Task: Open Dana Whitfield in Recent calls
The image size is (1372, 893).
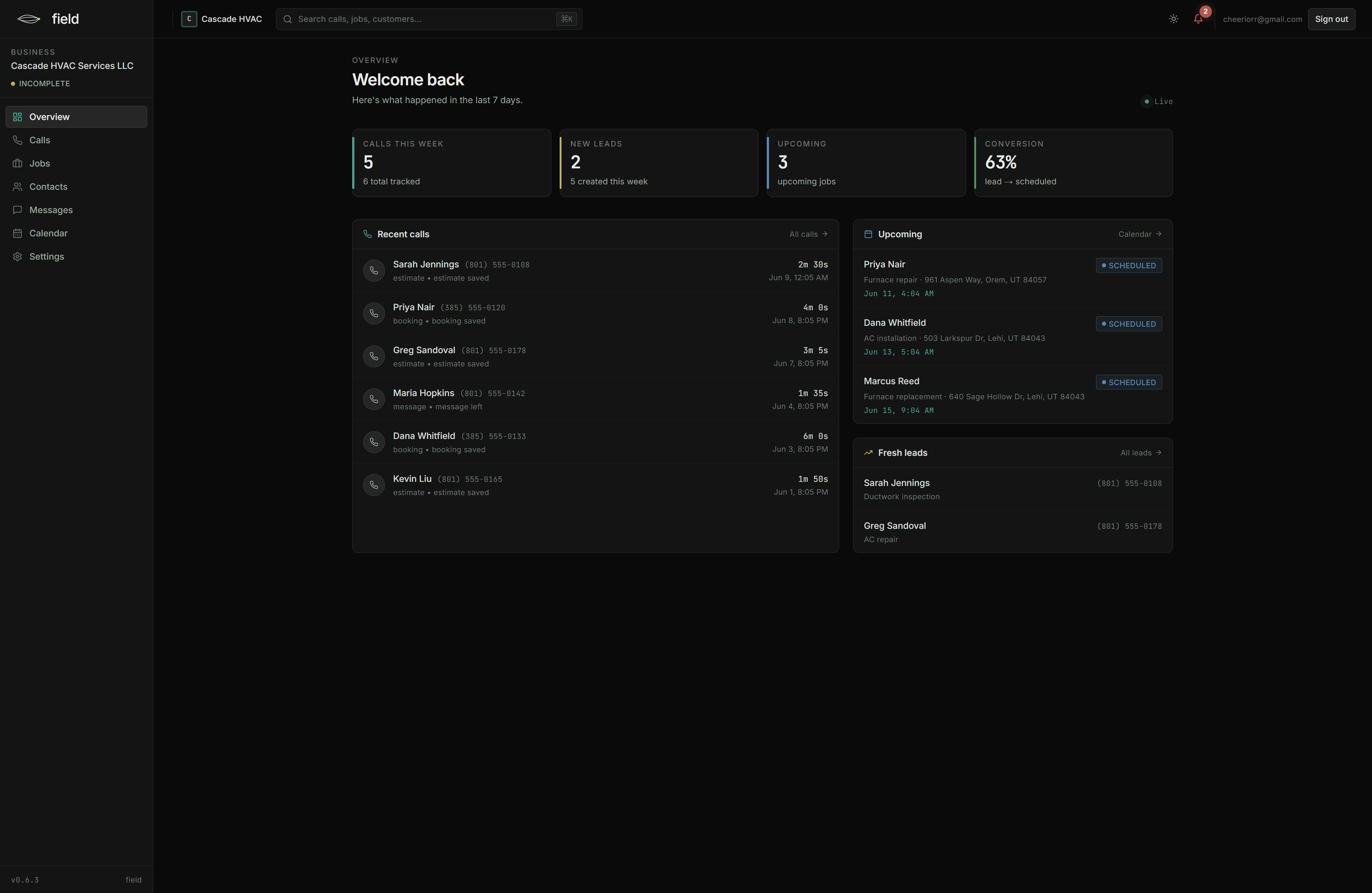Action: 595,442
